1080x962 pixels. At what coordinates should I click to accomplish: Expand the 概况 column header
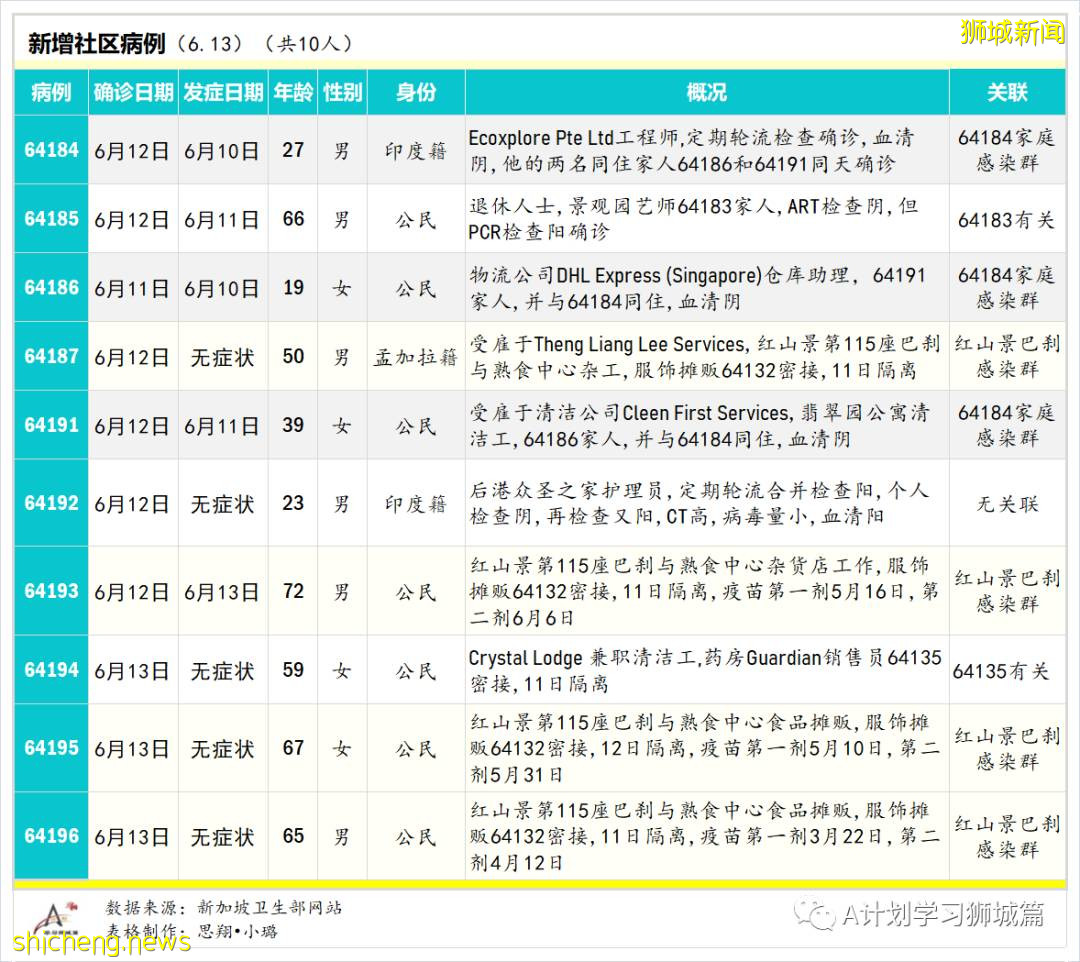[707, 92]
